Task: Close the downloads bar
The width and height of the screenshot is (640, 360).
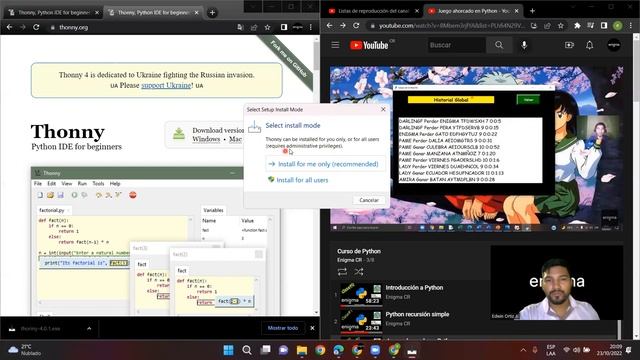Action: (312, 328)
